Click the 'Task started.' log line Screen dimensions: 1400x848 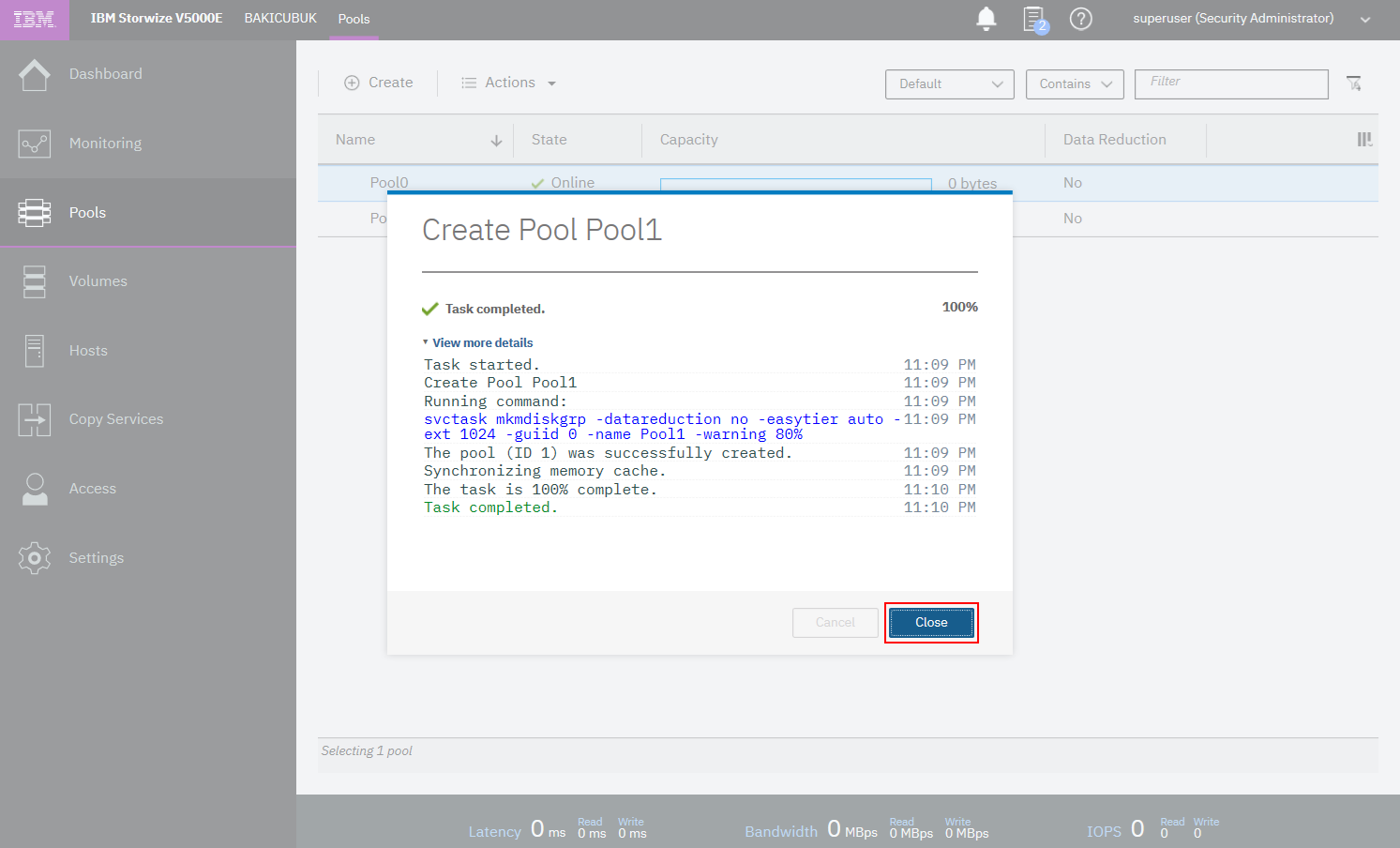coord(481,365)
